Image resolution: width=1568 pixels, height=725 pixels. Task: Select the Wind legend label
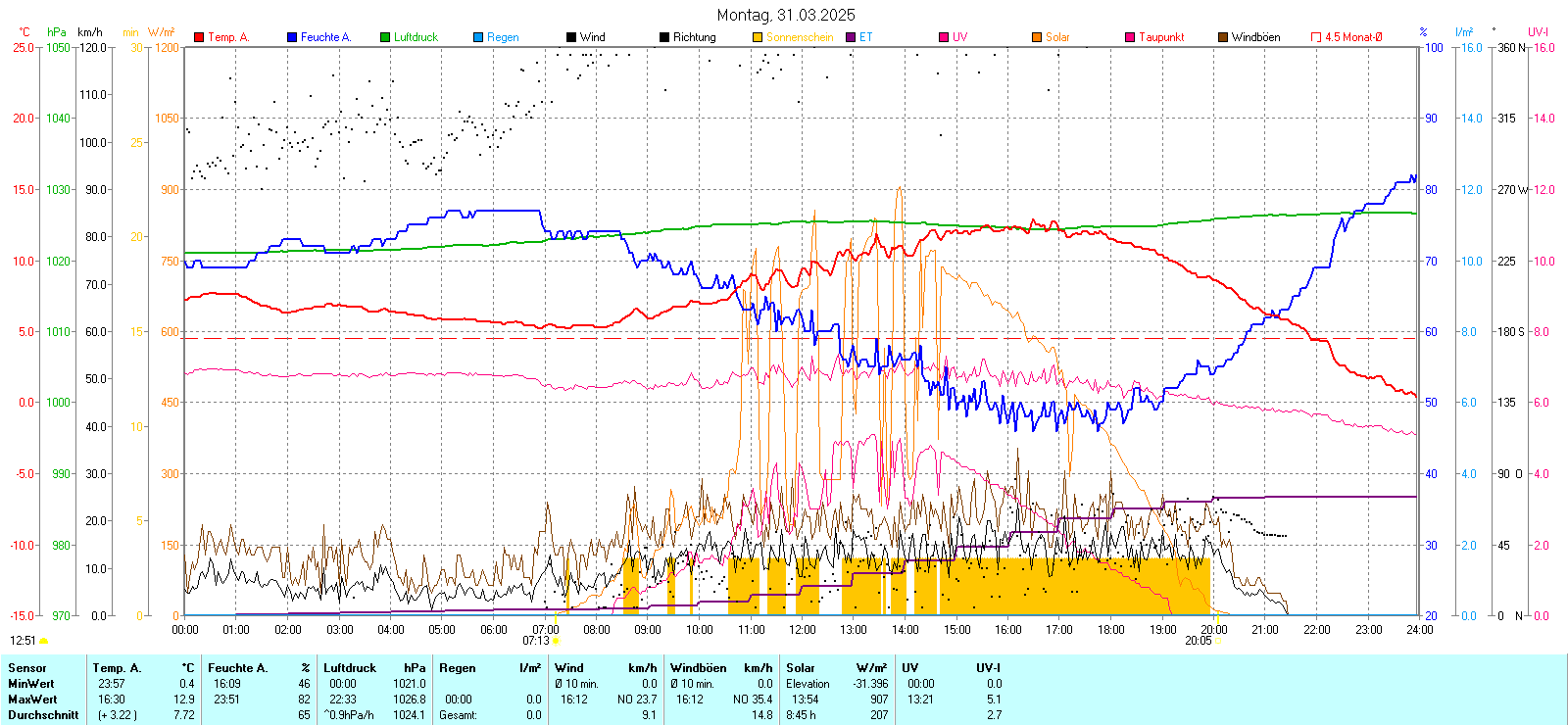(x=592, y=37)
